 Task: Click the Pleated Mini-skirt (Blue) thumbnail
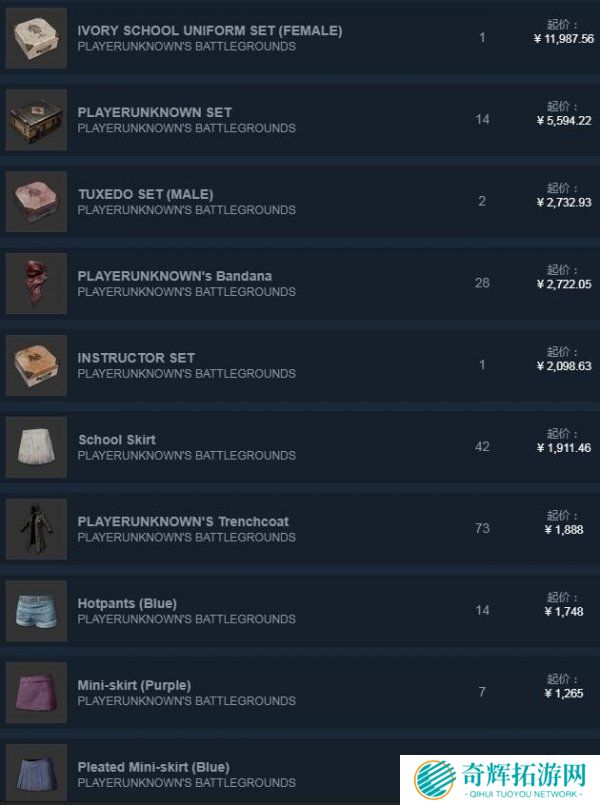pos(36,774)
